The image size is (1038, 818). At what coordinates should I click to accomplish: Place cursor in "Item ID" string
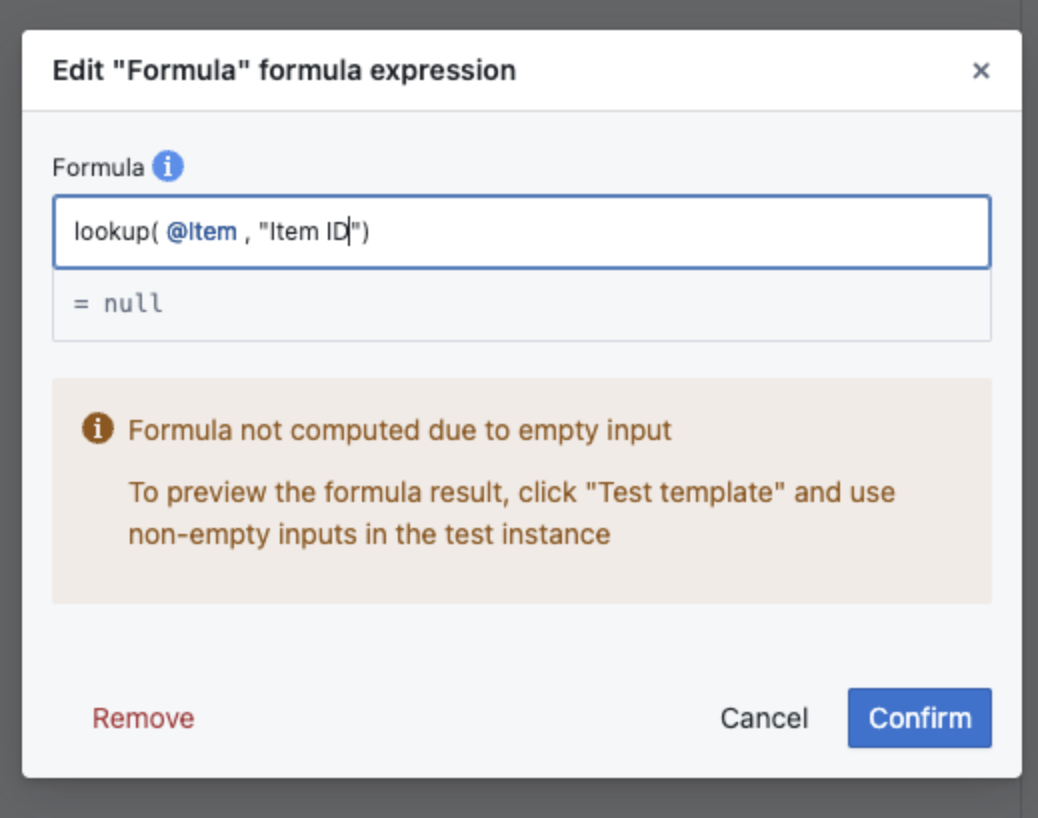310,232
